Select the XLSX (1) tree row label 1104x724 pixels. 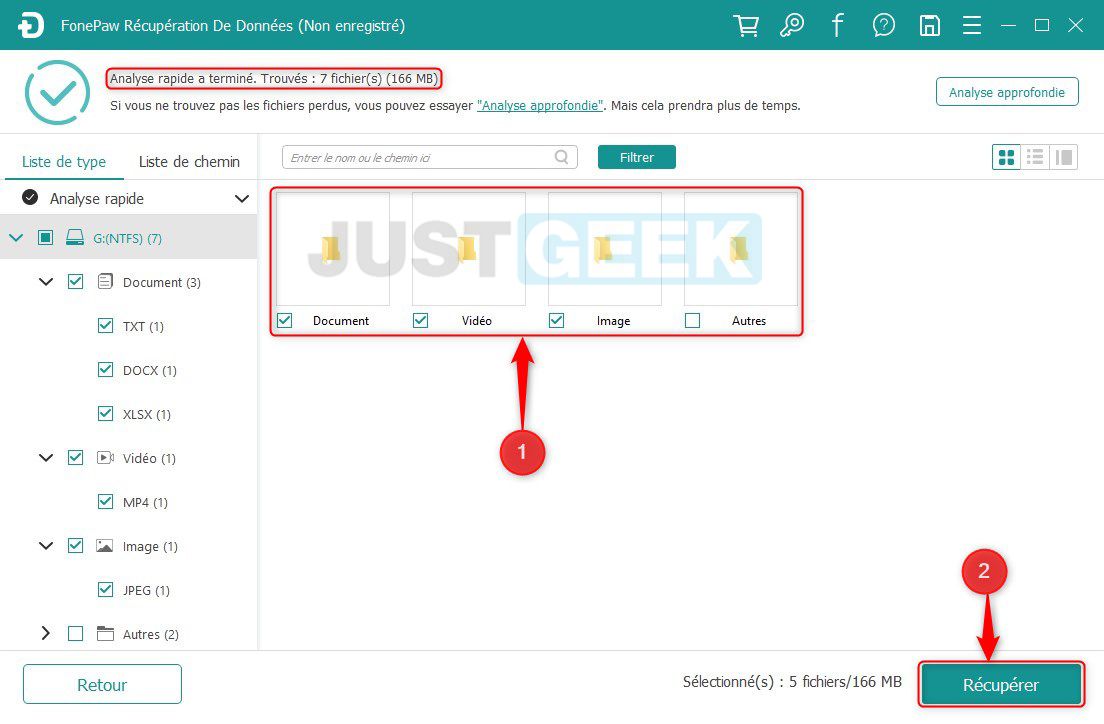[146, 414]
